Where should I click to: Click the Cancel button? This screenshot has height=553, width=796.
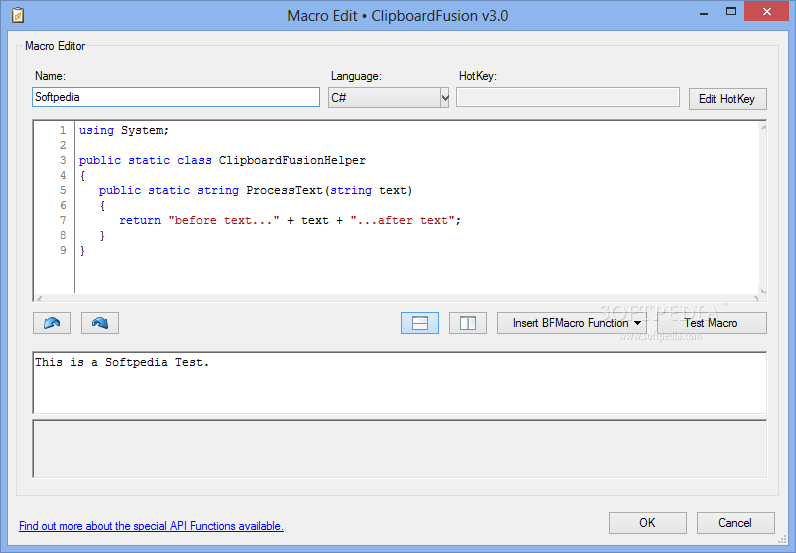tap(735, 523)
